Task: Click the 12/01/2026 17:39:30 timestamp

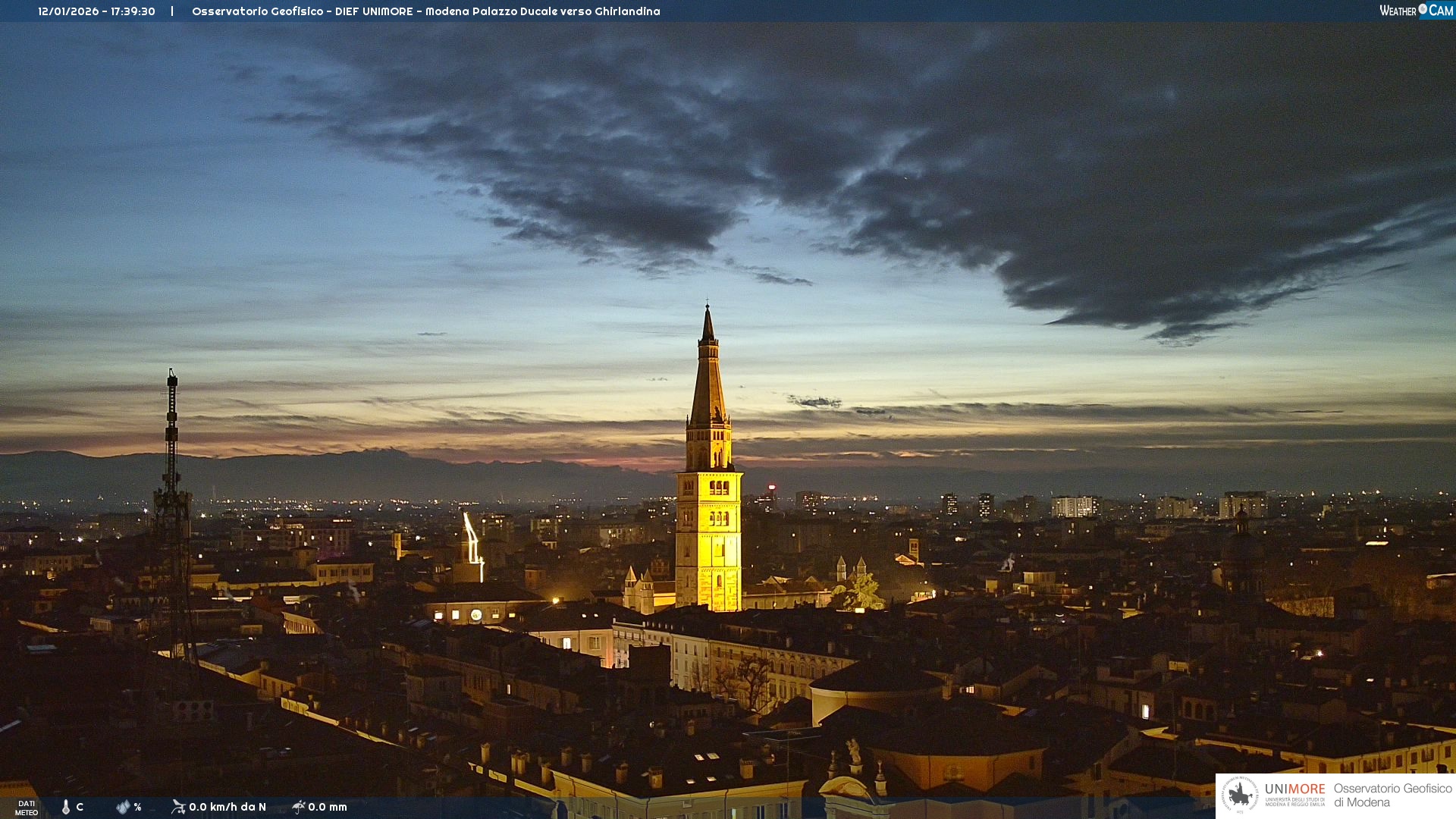Action: click(x=96, y=11)
